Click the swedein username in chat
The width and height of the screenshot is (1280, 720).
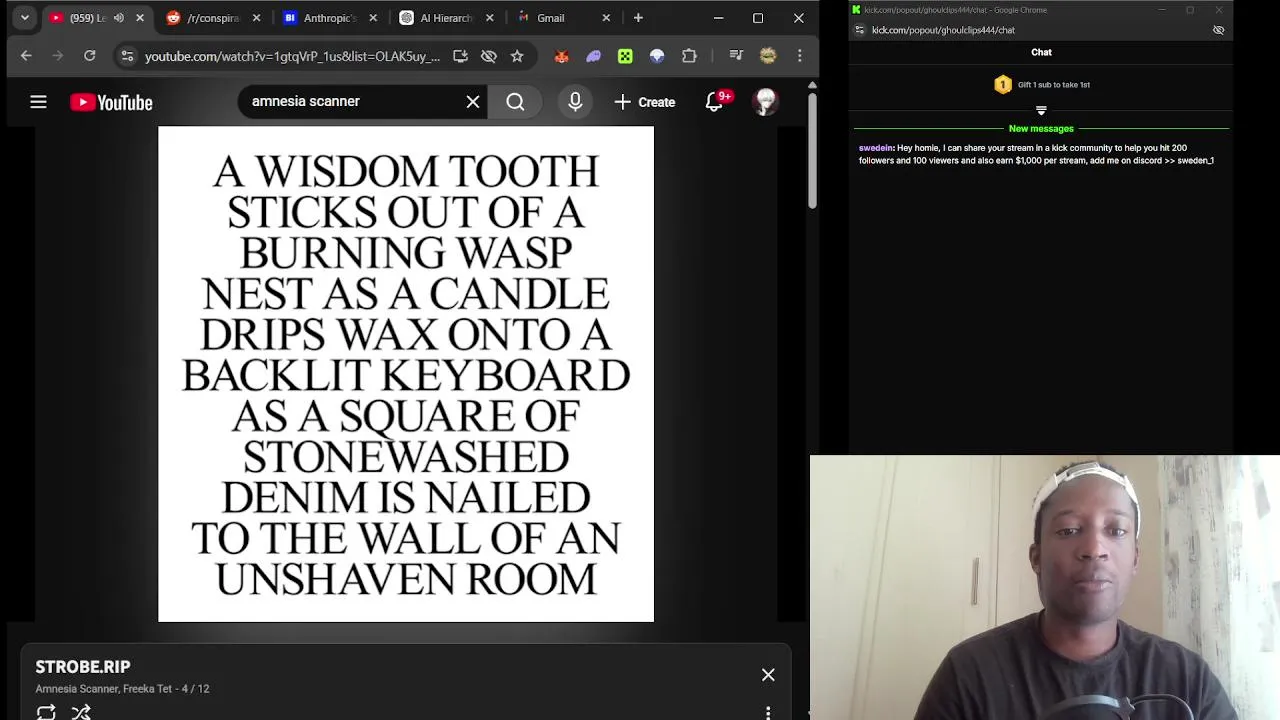[x=876, y=148]
